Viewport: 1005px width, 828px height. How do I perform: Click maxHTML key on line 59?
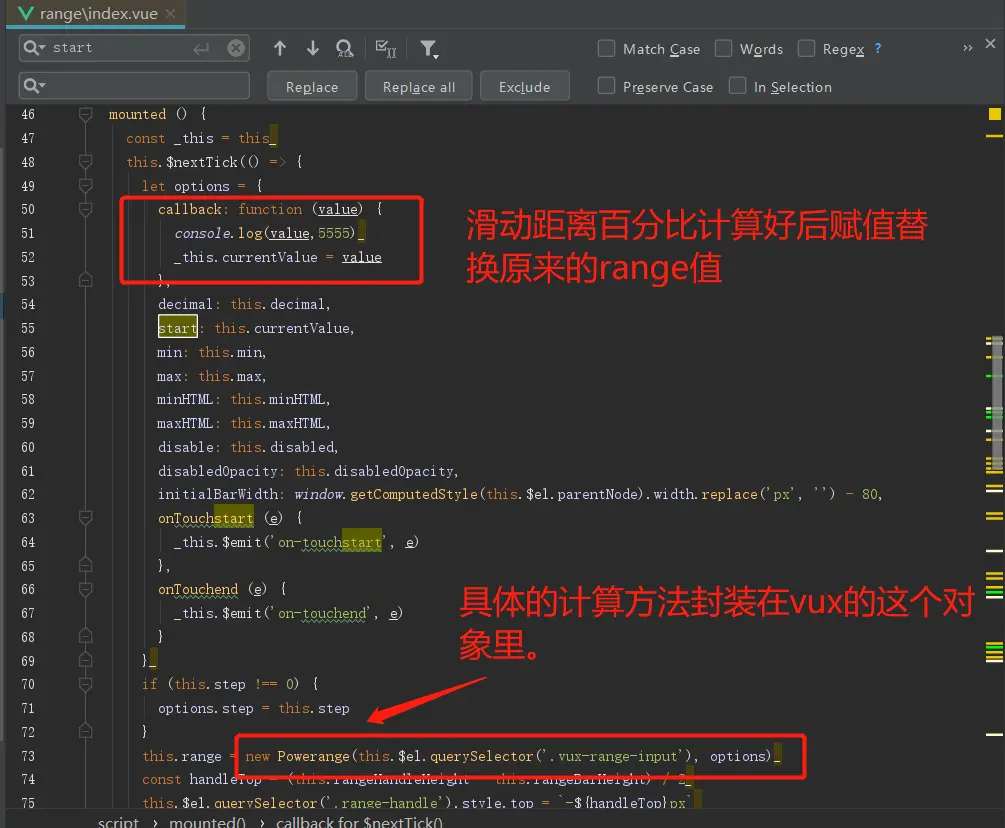tap(185, 423)
